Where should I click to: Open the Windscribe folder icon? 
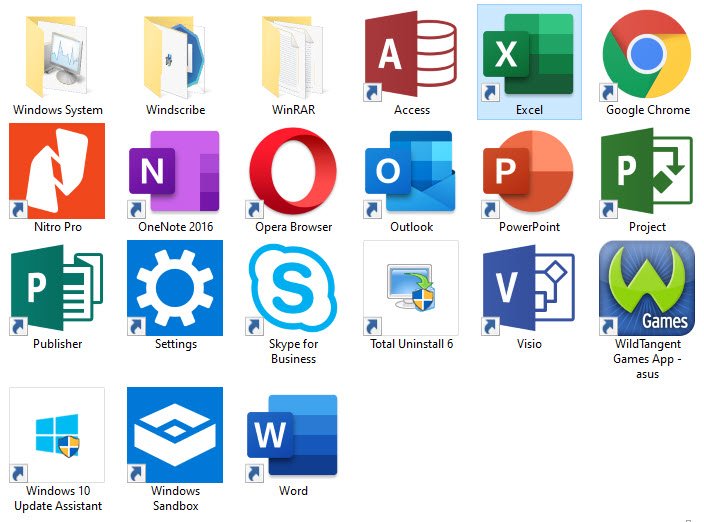(x=175, y=56)
